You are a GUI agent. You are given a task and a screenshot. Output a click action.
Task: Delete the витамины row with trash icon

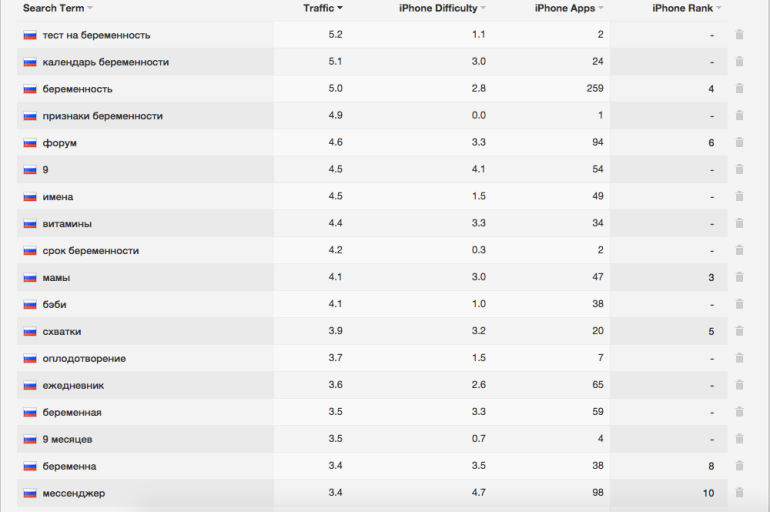[739, 223]
